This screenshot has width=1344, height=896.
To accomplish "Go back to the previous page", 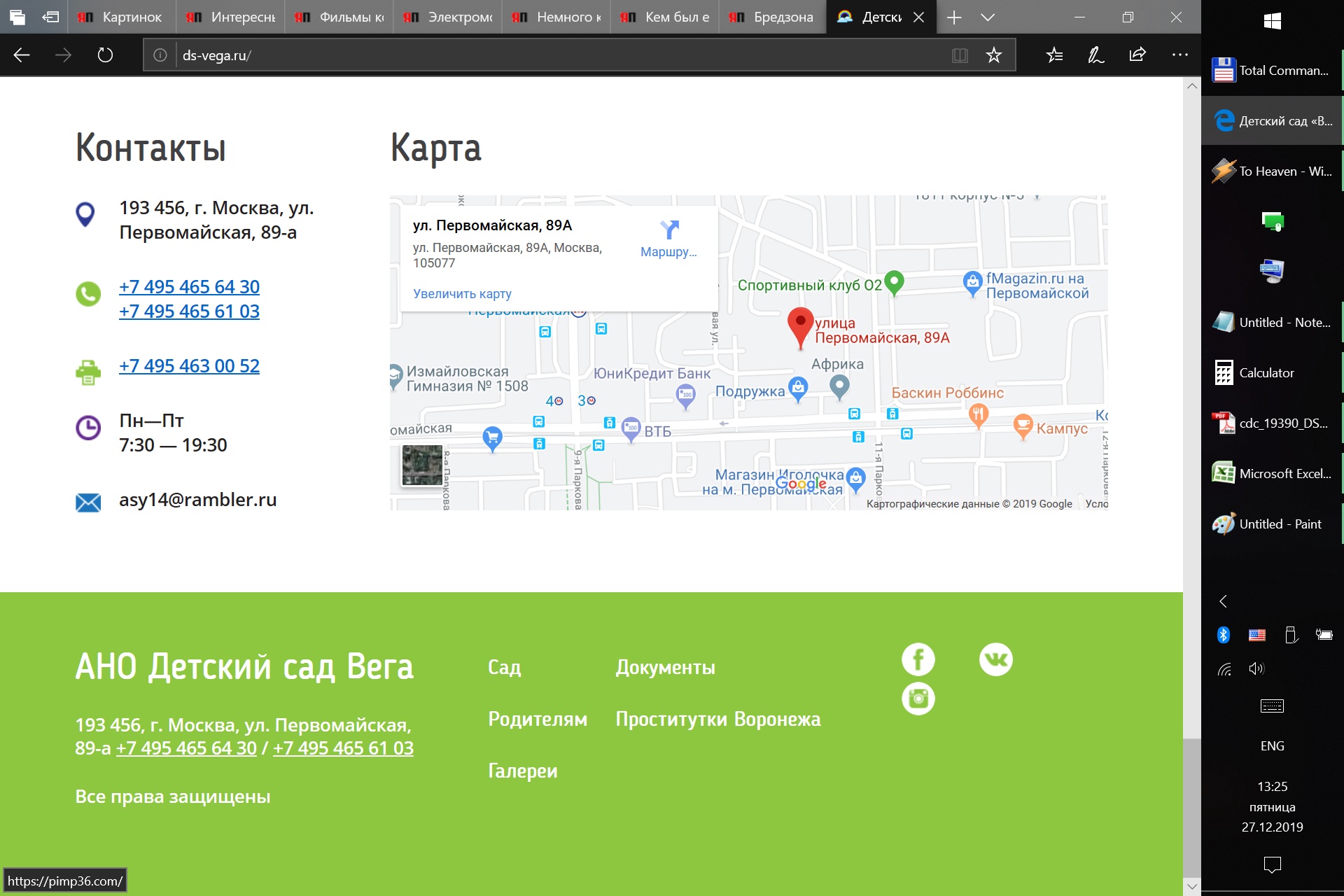I will pyautogui.click(x=22, y=55).
